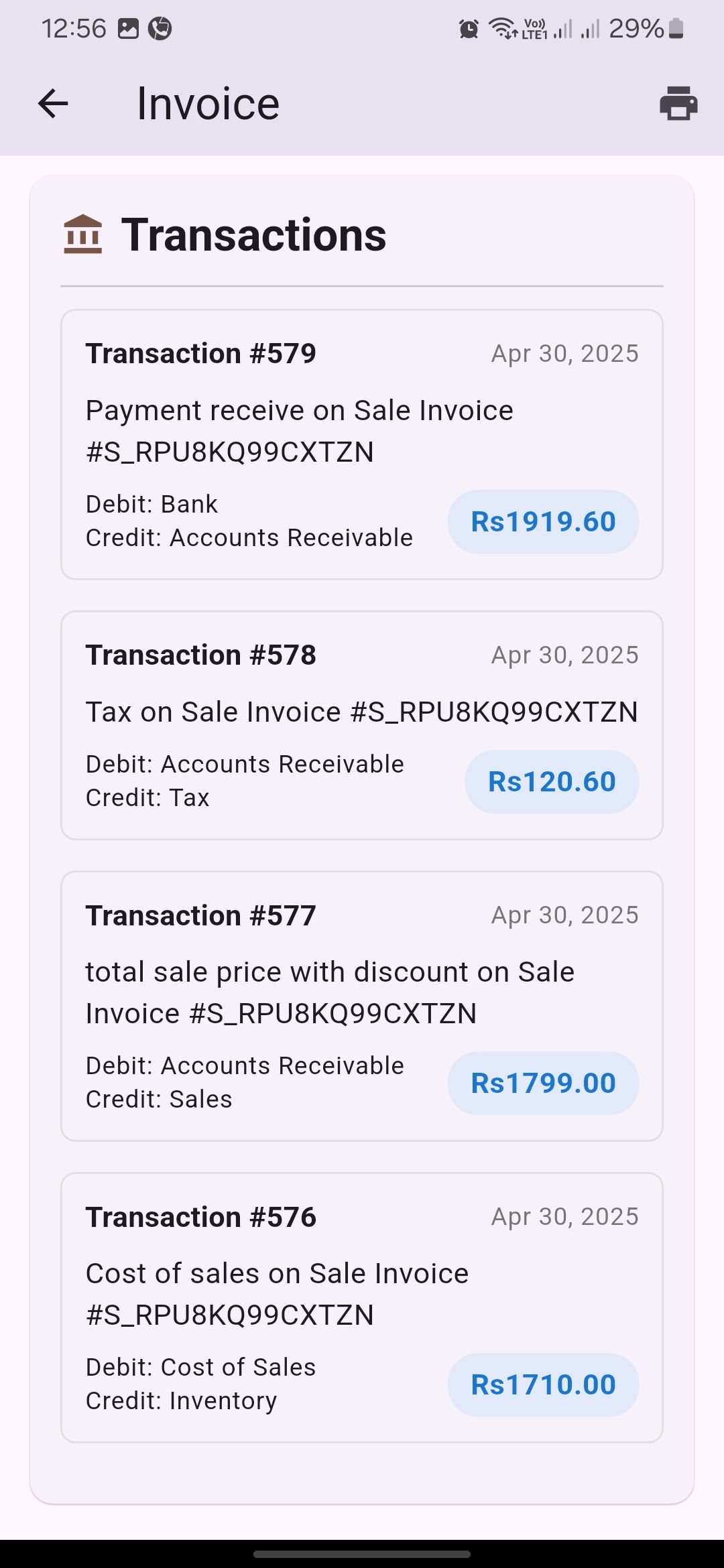Tap the back arrow icon
Image resolution: width=724 pixels, height=1568 pixels.
53,104
